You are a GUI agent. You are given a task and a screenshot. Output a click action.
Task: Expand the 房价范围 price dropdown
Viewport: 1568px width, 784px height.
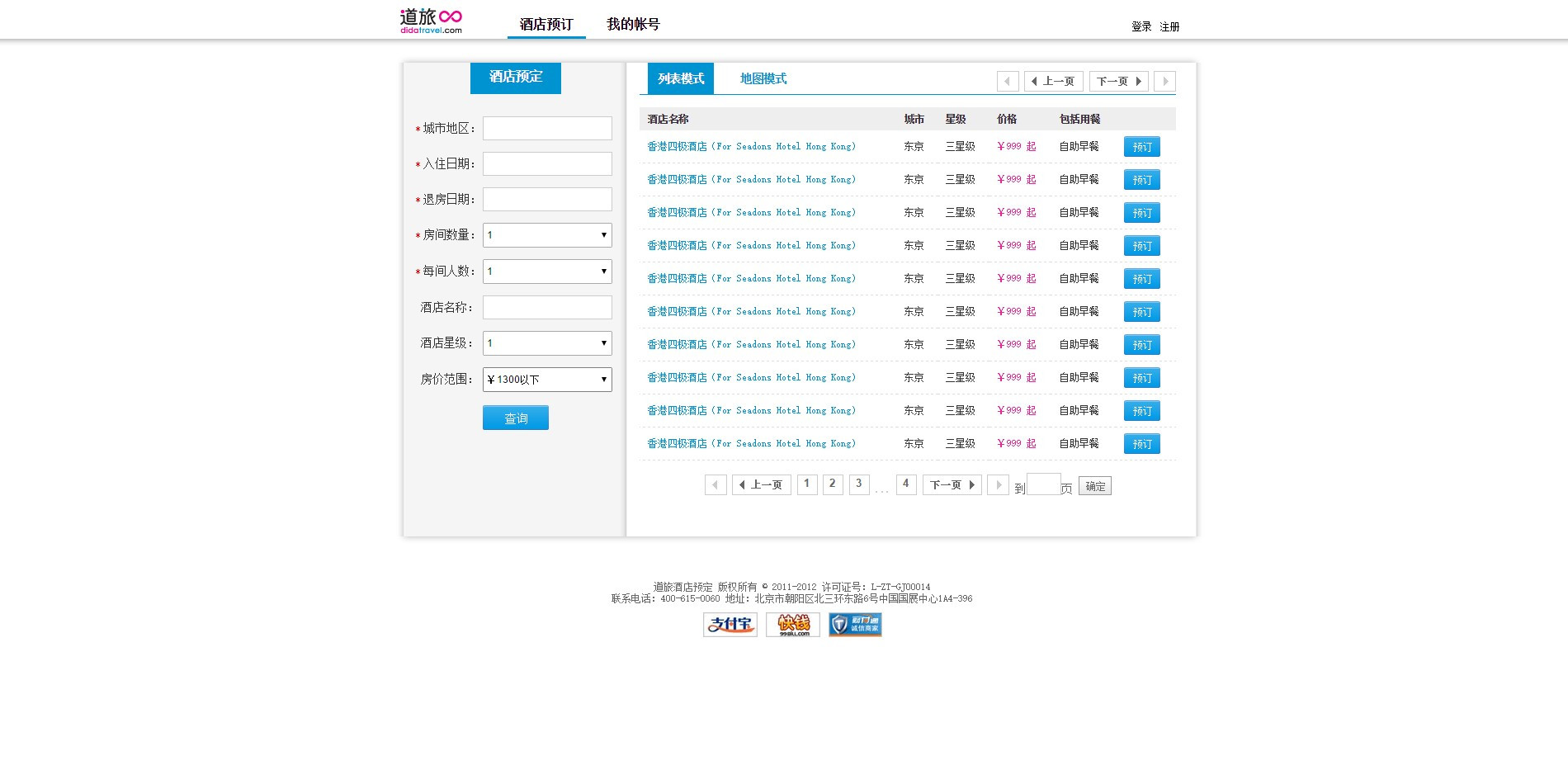(x=547, y=380)
